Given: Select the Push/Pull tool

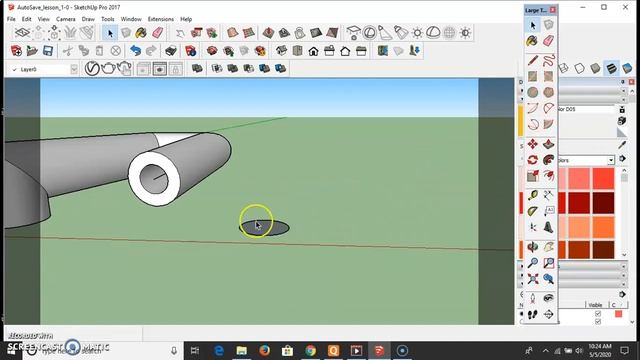Looking at the screenshot, I should click(x=549, y=144).
